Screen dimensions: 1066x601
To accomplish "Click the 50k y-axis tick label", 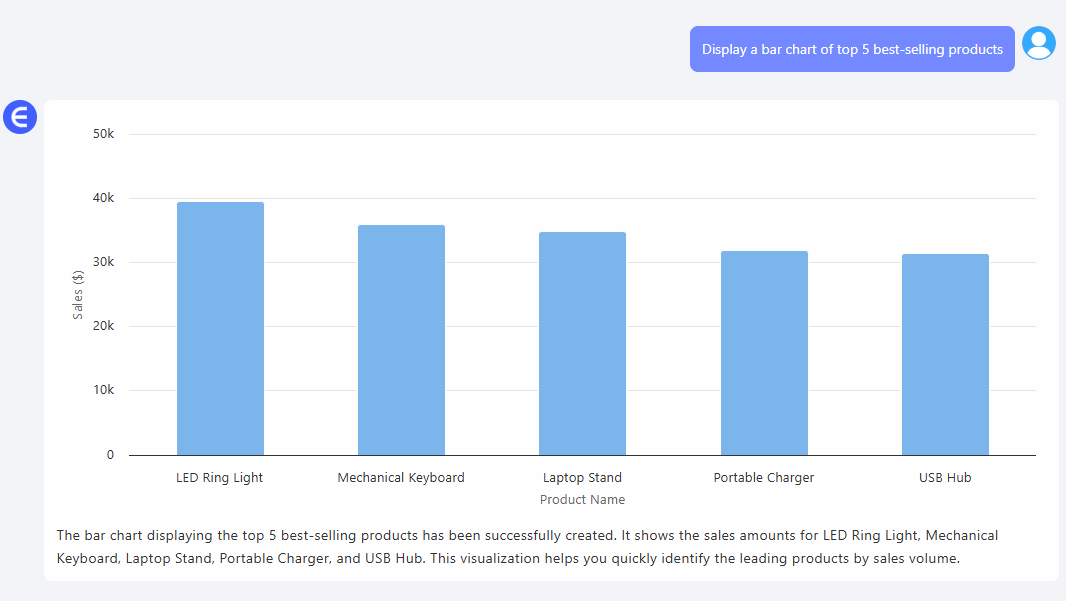I will (104, 134).
